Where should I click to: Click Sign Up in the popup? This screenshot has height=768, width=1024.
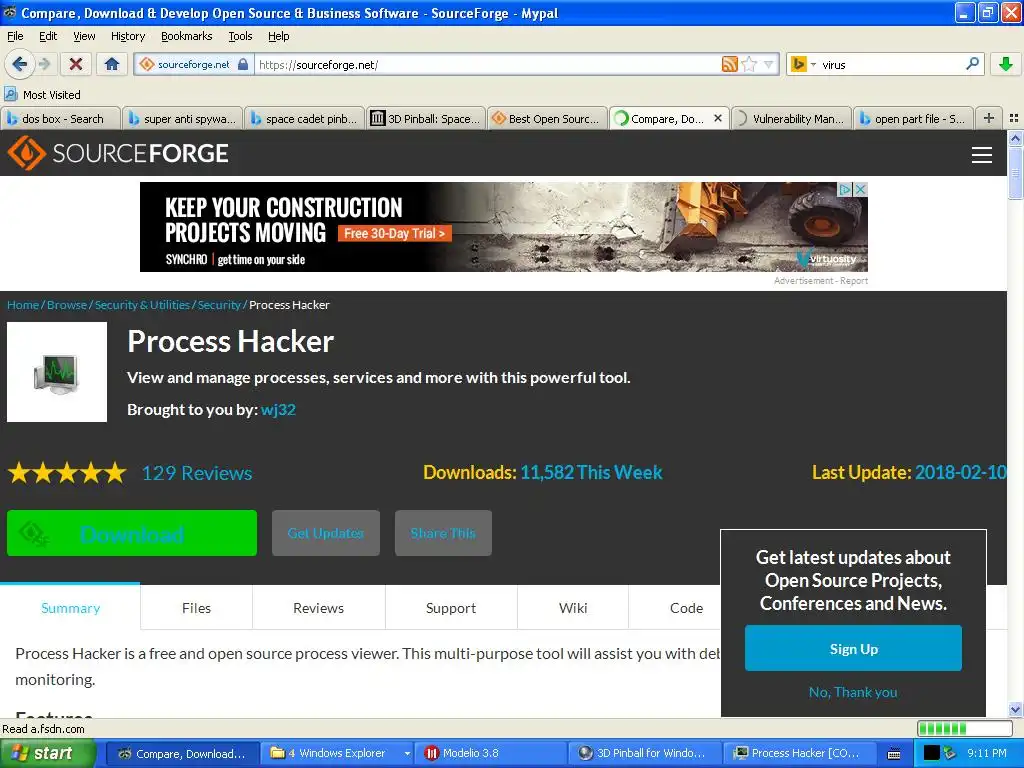tap(854, 648)
